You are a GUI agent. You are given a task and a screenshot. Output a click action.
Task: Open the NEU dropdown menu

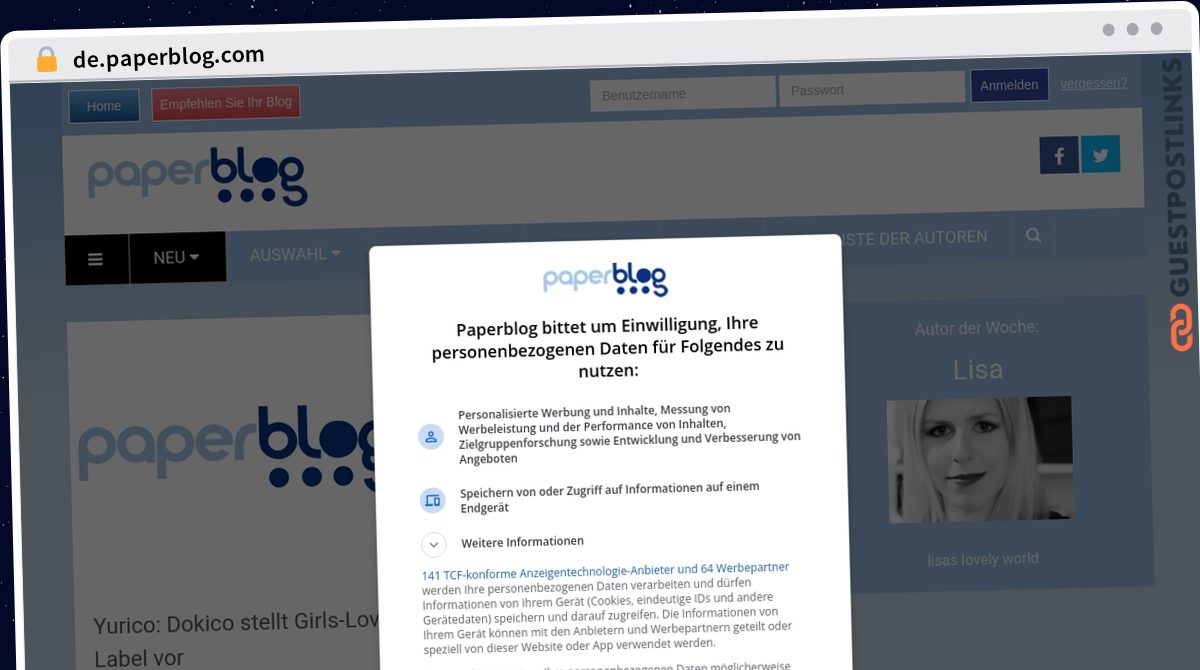(x=177, y=258)
